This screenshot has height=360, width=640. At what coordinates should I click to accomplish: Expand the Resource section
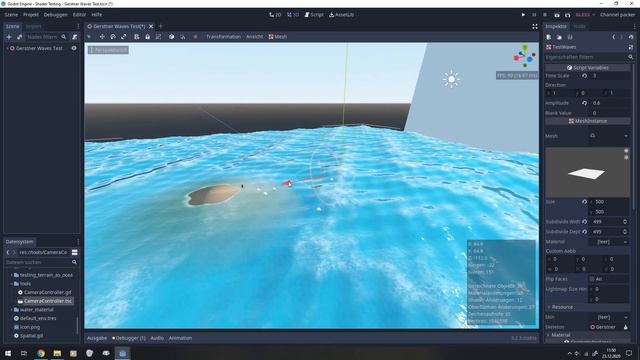click(588, 307)
